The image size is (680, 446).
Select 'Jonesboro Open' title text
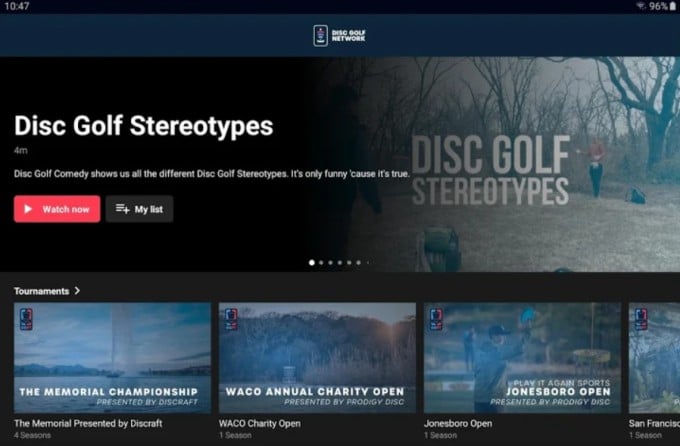click(458, 423)
